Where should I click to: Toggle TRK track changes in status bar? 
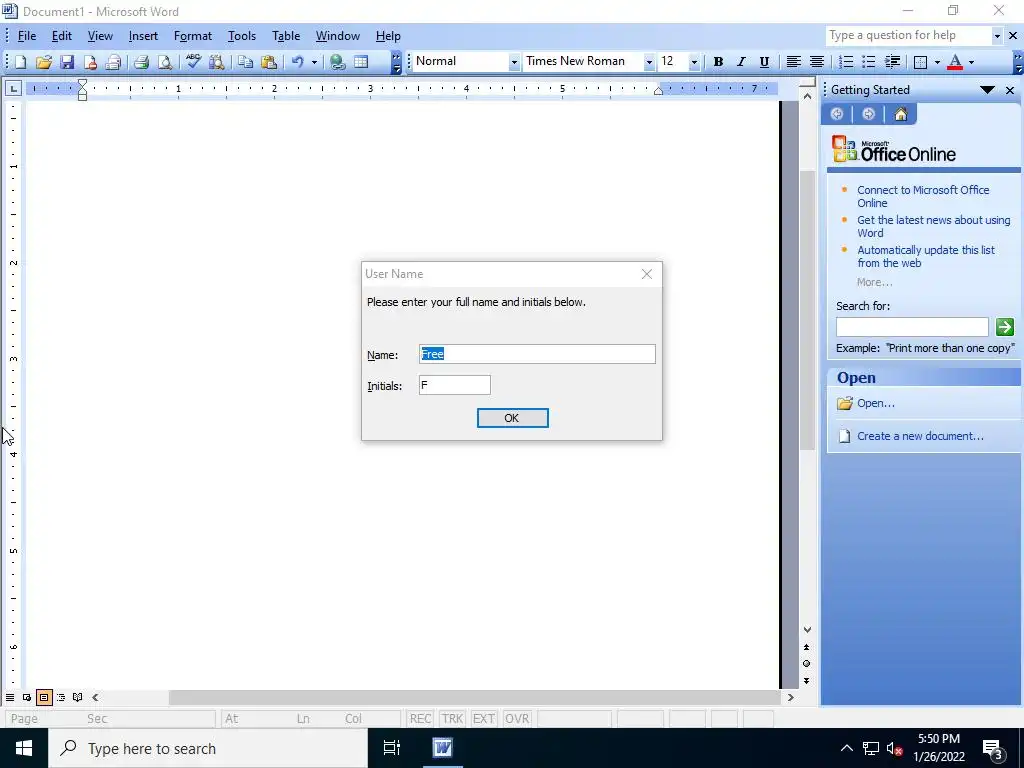click(x=452, y=718)
